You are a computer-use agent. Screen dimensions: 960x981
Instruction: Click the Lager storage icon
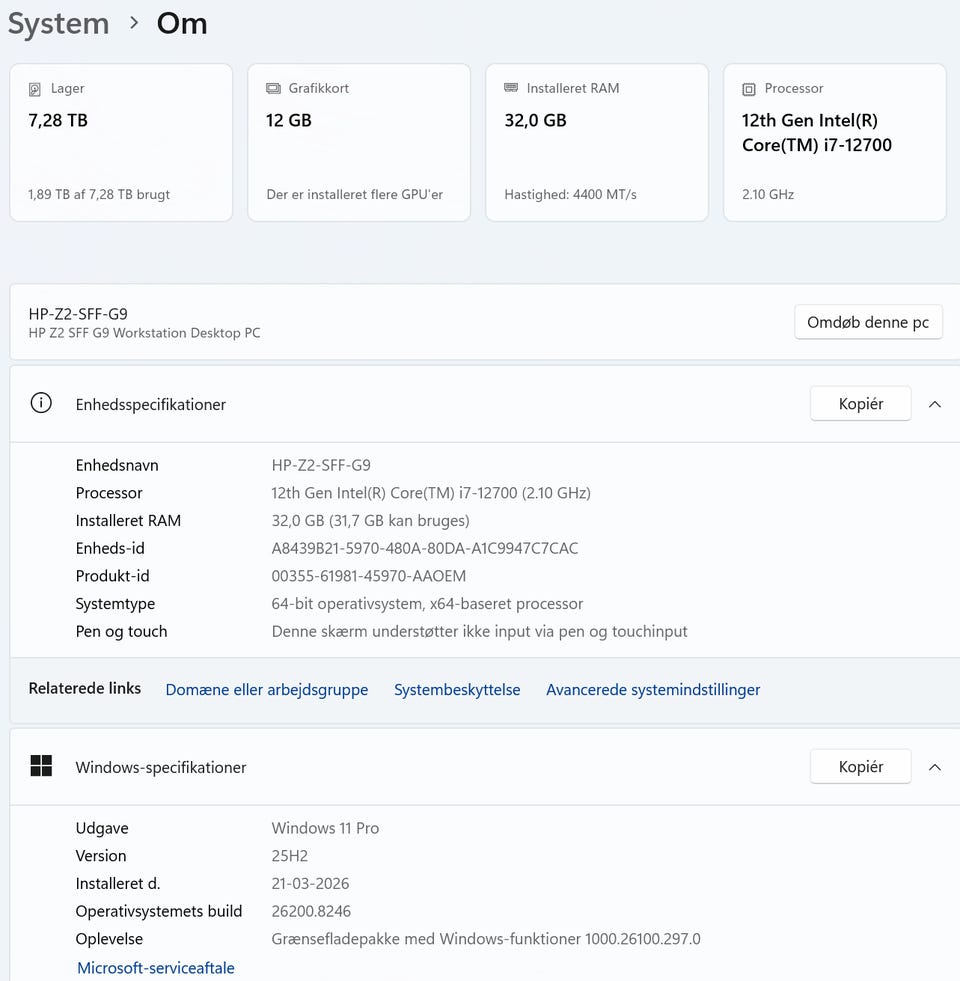[36, 89]
